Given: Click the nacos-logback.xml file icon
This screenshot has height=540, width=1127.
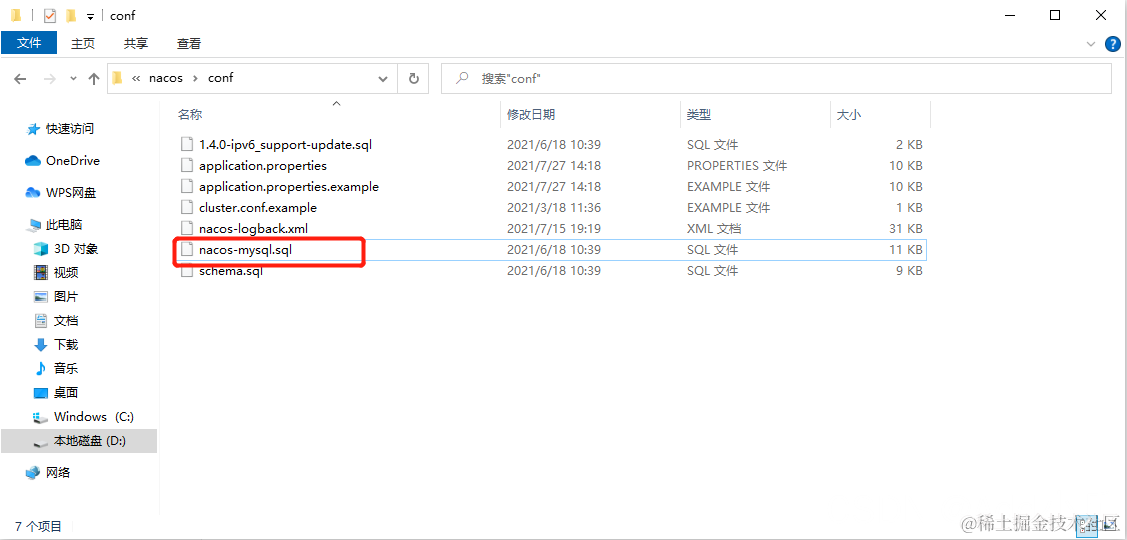Looking at the screenshot, I should [x=187, y=229].
